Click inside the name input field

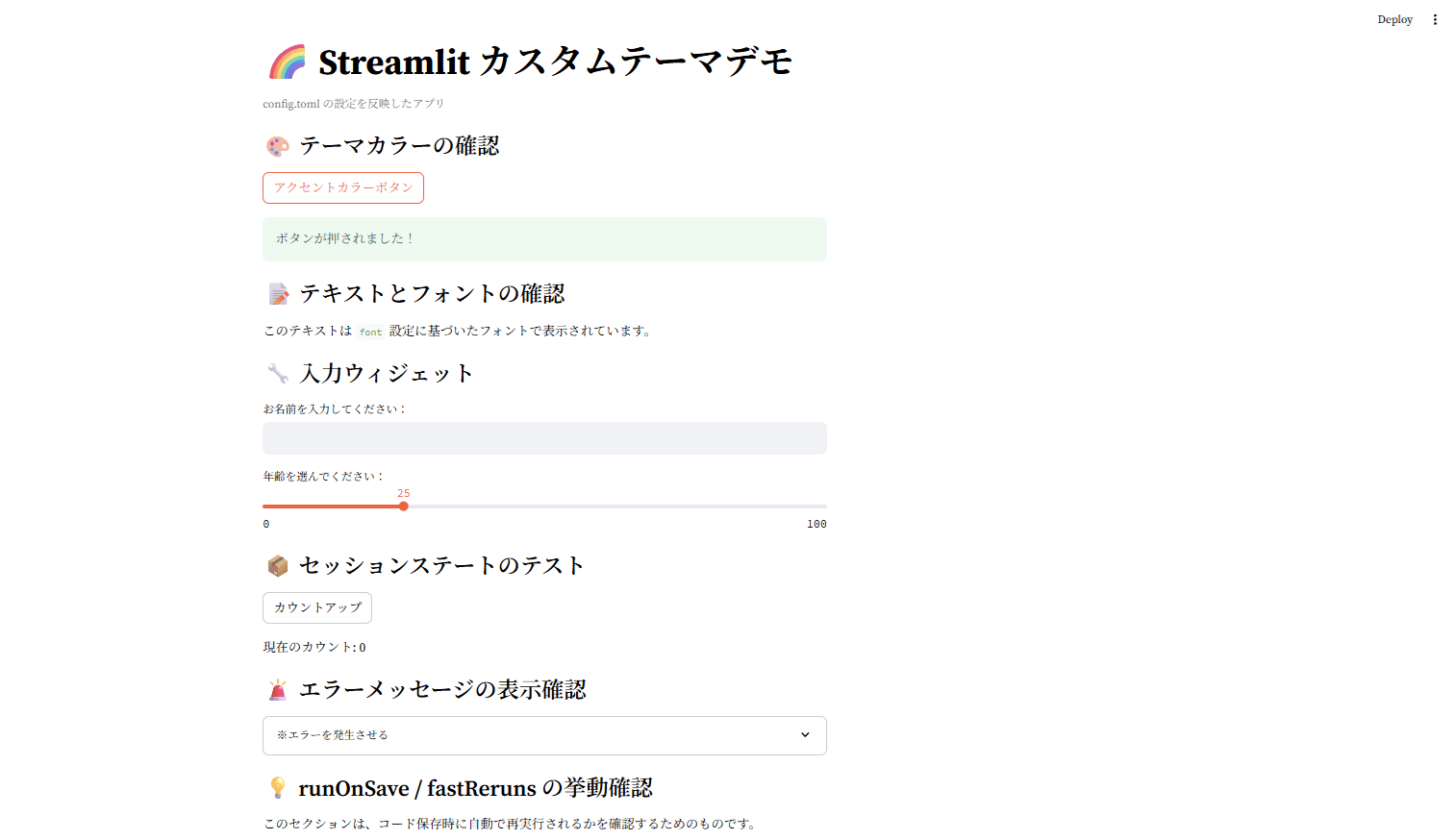[x=544, y=437]
